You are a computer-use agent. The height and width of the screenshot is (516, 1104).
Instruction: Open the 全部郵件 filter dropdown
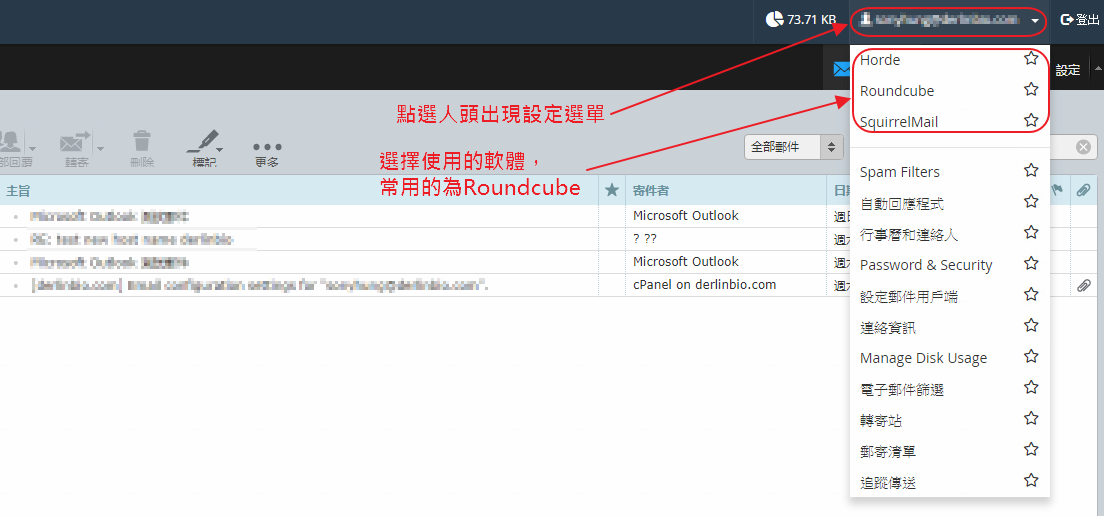click(794, 147)
